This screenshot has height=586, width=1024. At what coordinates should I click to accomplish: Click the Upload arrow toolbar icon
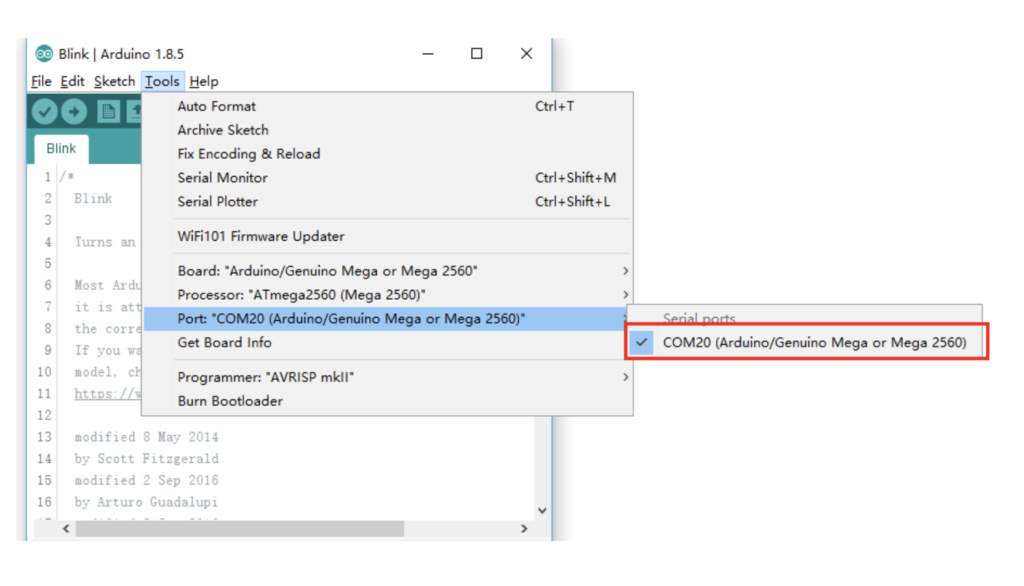(74, 112)
